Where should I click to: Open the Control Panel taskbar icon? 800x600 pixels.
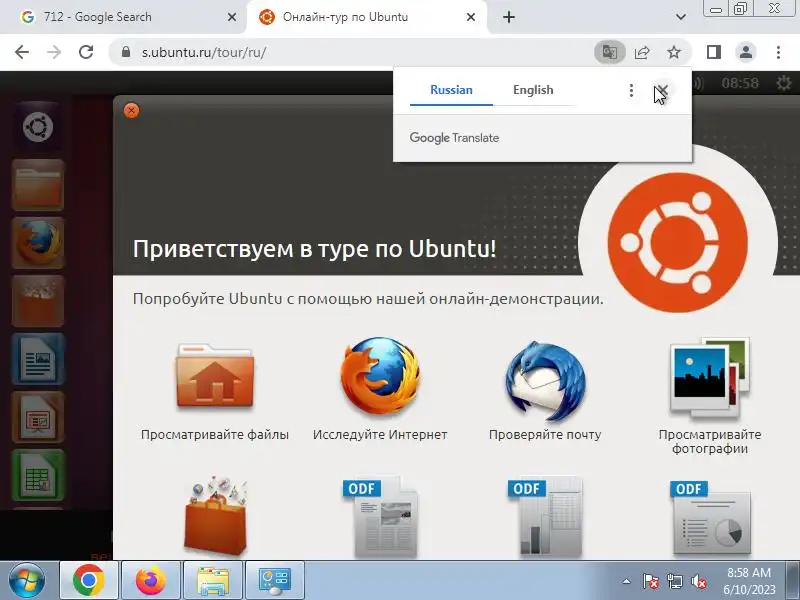[x=275, y=581]
